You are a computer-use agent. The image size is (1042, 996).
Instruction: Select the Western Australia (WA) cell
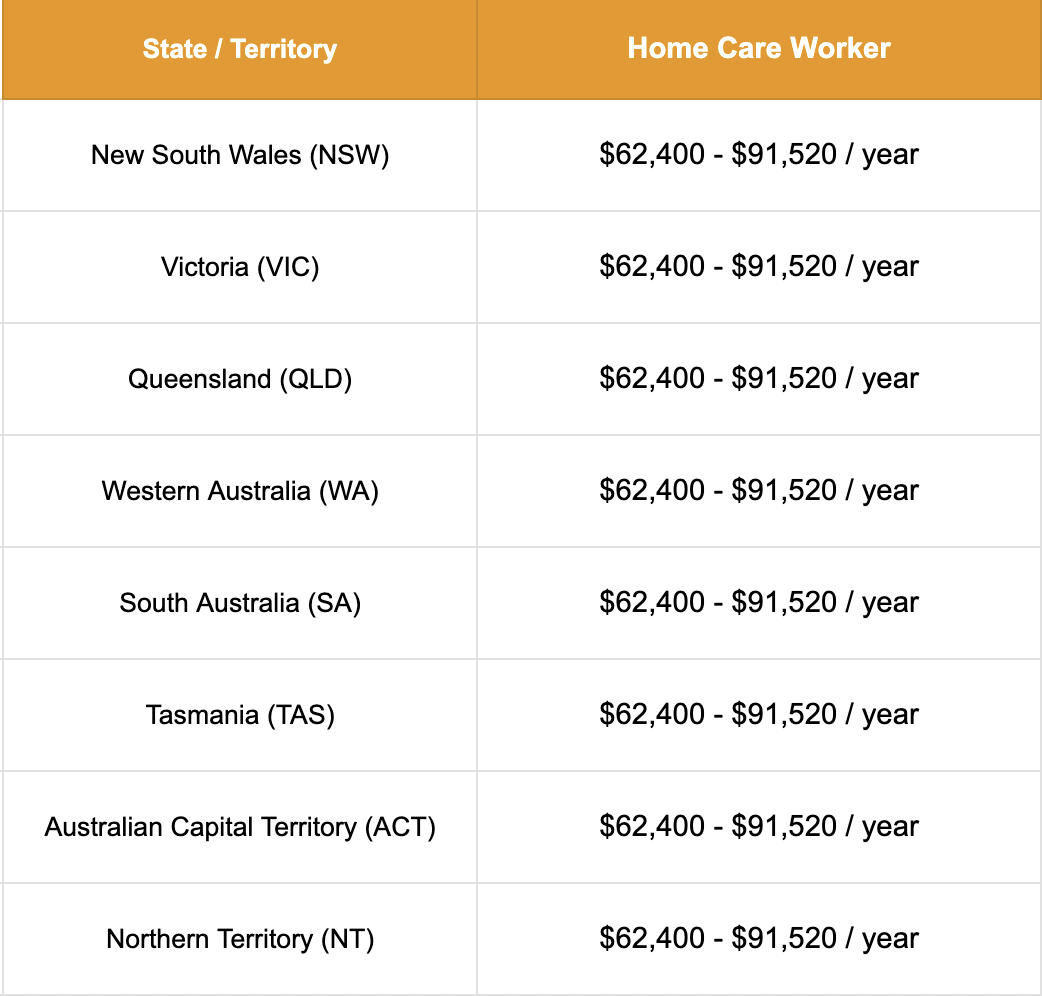point(240,491)
